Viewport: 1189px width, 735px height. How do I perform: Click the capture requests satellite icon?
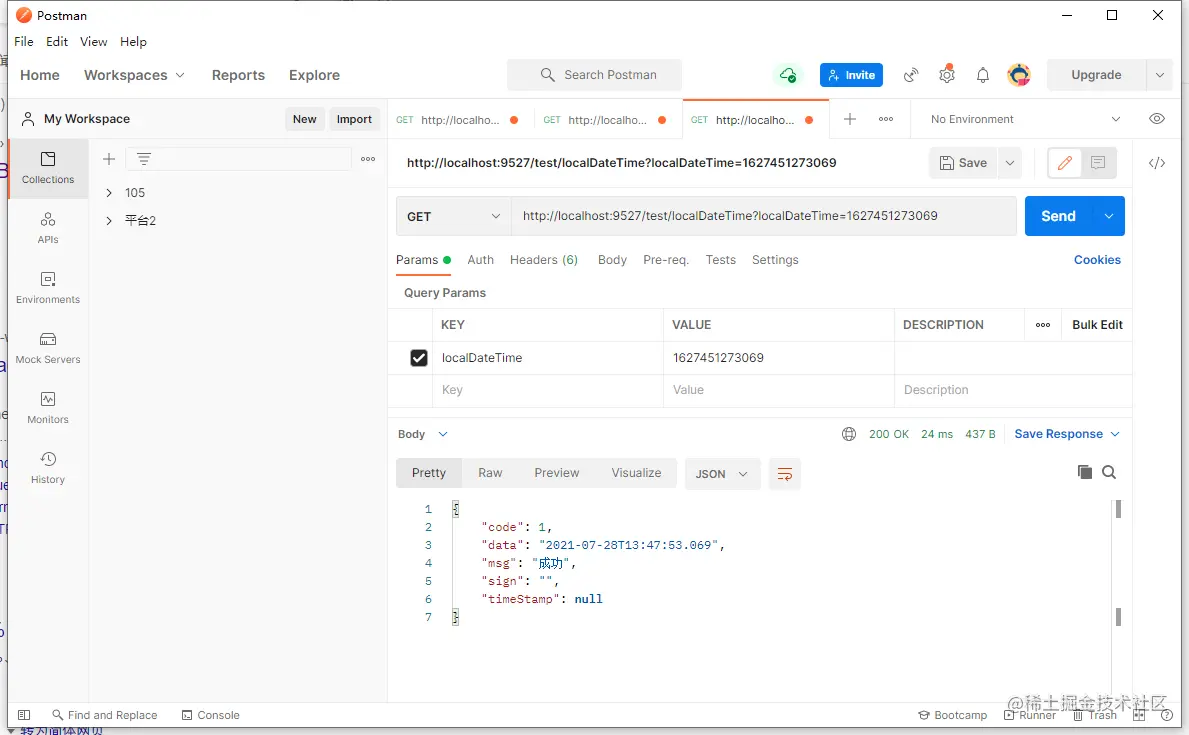(911, 75)
